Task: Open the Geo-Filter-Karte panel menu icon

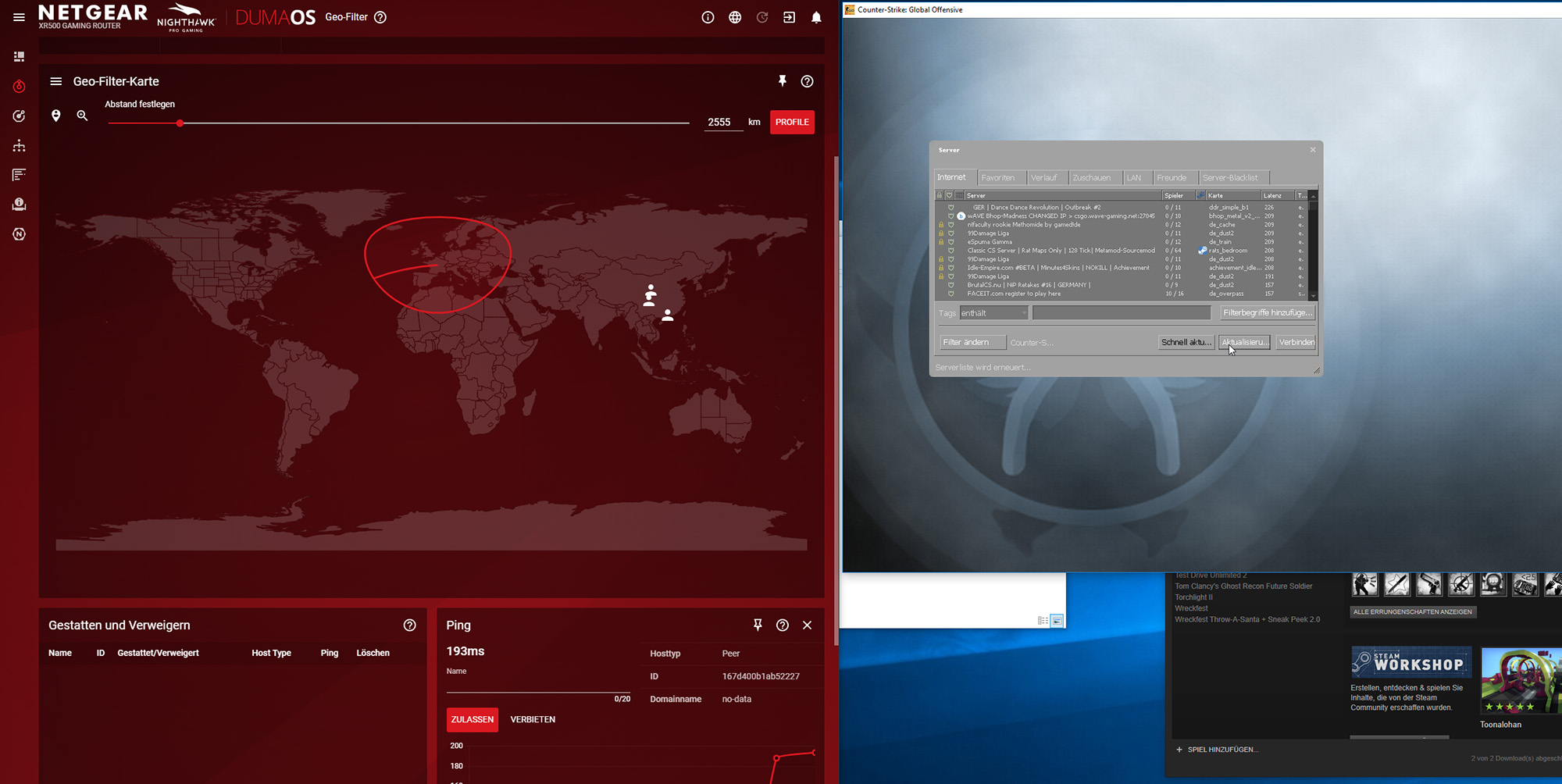Action: pos(56,81)
